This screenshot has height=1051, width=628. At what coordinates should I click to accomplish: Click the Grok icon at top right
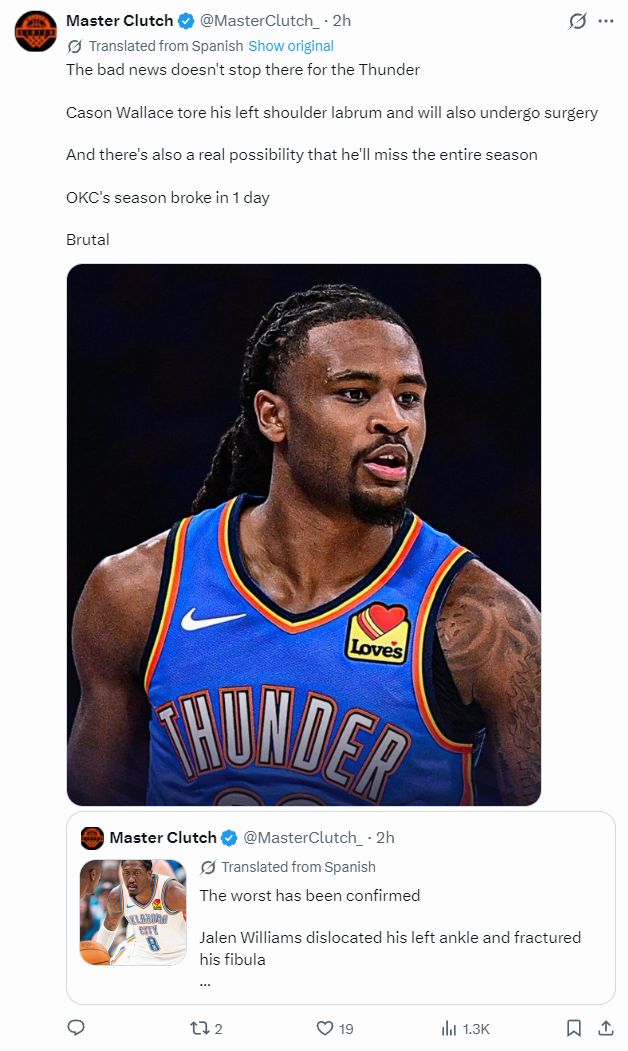[577, 21]
